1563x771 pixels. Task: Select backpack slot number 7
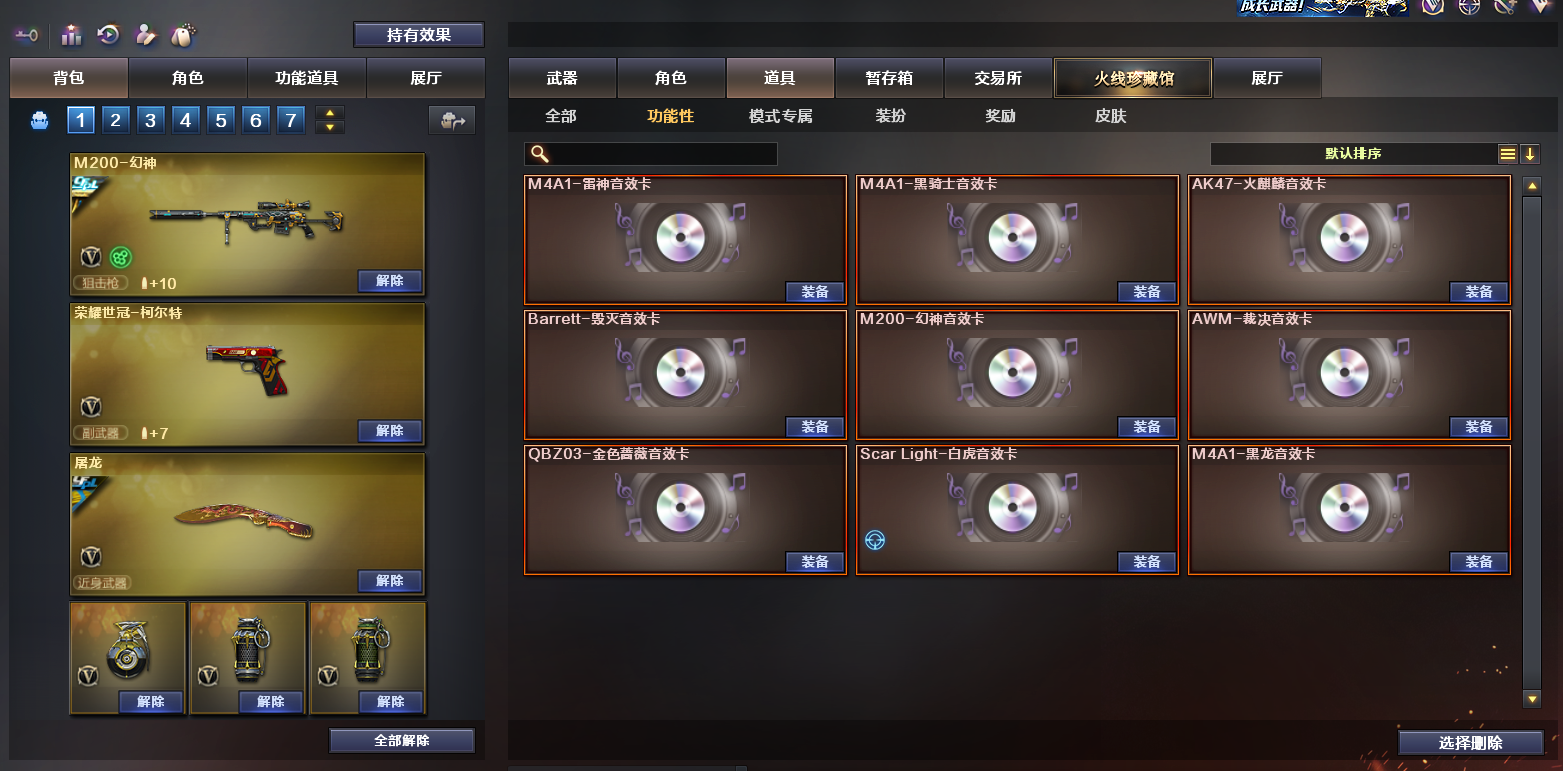pyautogui.click(x=290, y=121)
